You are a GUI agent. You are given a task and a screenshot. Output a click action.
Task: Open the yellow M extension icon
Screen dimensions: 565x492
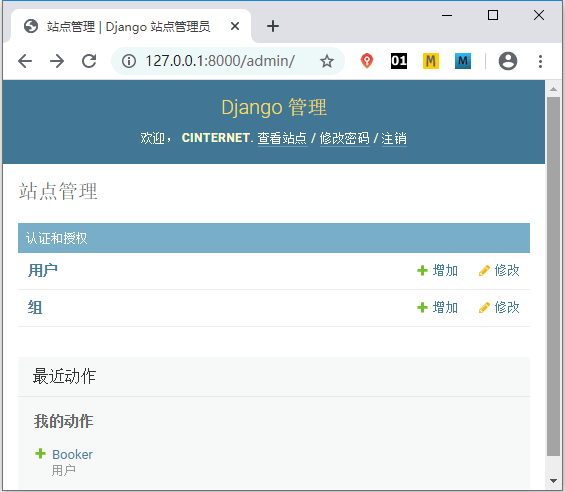coord(431,61)
